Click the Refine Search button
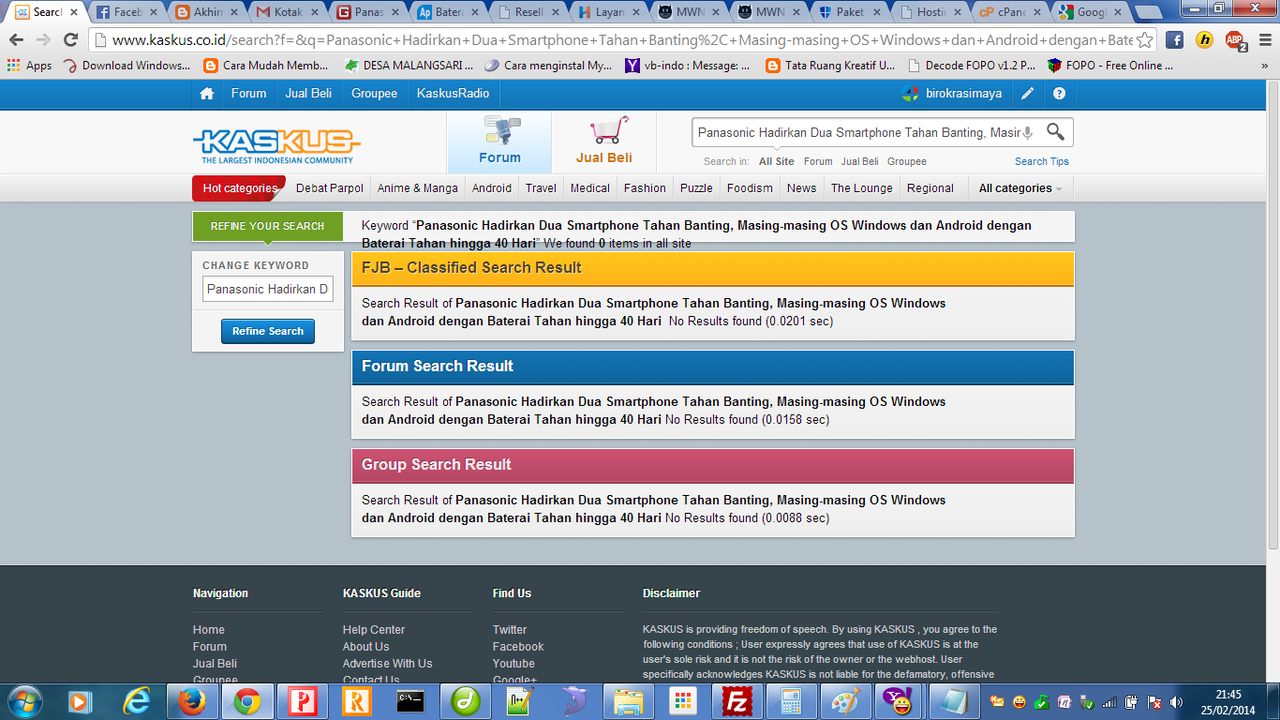The height and width of the screenshot is (720, 1280). pos(268,331)
